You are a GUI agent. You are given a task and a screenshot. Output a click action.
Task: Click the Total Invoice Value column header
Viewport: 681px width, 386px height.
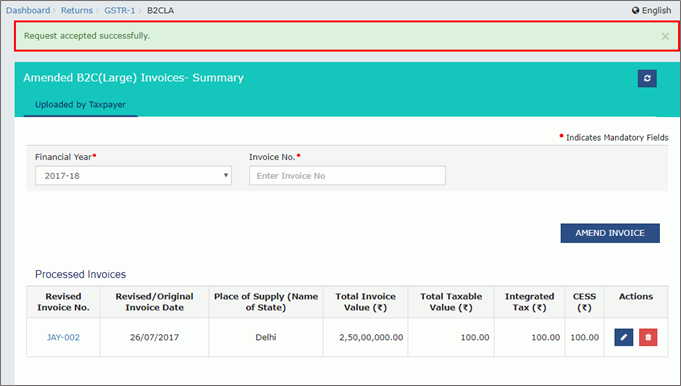click(365, 302)
